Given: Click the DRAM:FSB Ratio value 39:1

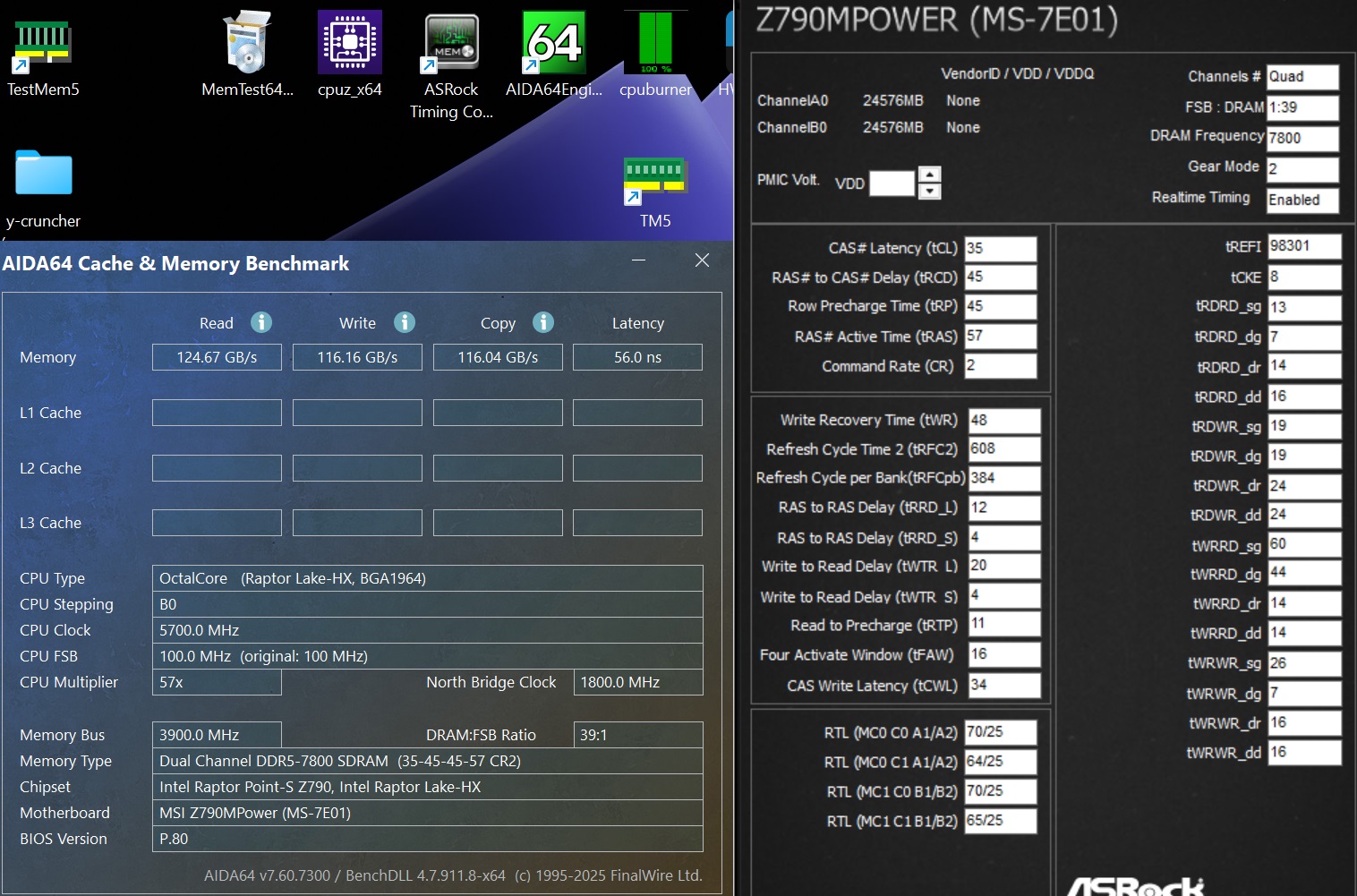Looking at the screenshot, I should click(638, 735).
